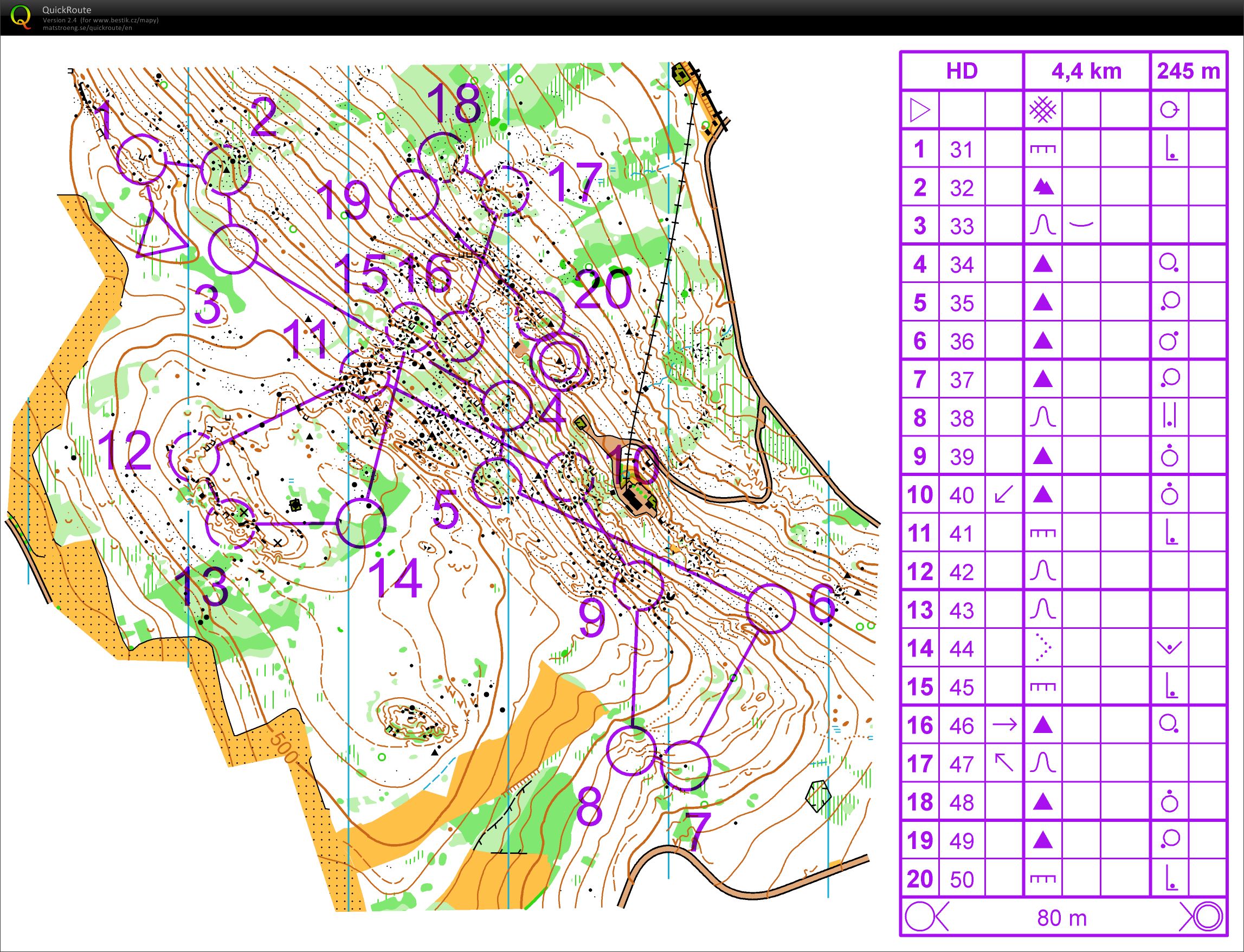Open the matstroeng.se/quickroute/en link
The width and height of the screenshot is (1244, 952).
(x=87, y=28)
